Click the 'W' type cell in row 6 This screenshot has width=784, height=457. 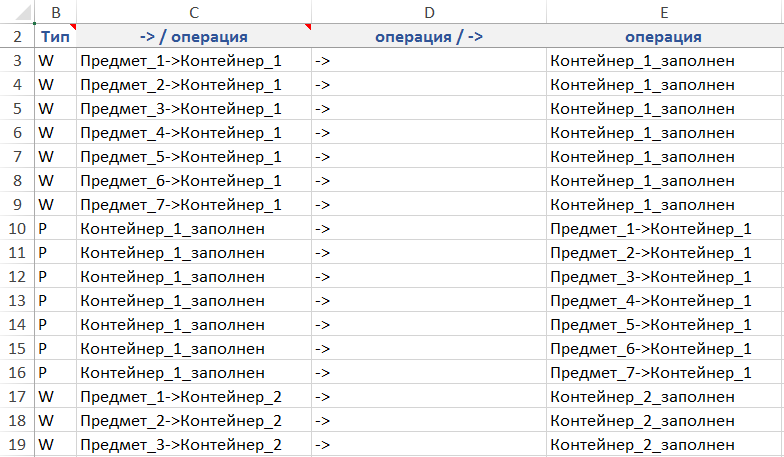tap(55, 132)
